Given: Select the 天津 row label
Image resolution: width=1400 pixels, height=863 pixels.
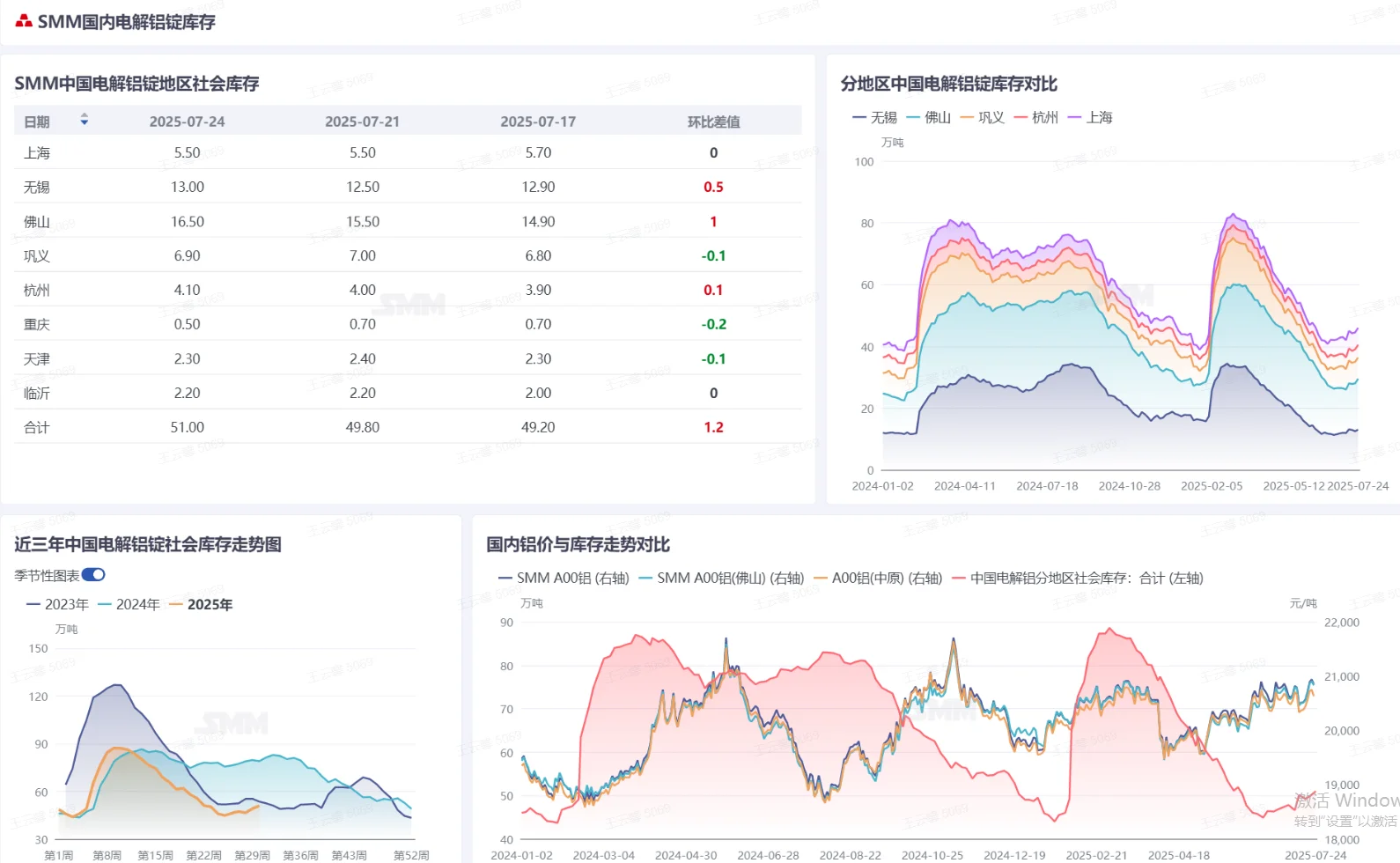Looking at the screenshot, I should (x=37, y=359).
